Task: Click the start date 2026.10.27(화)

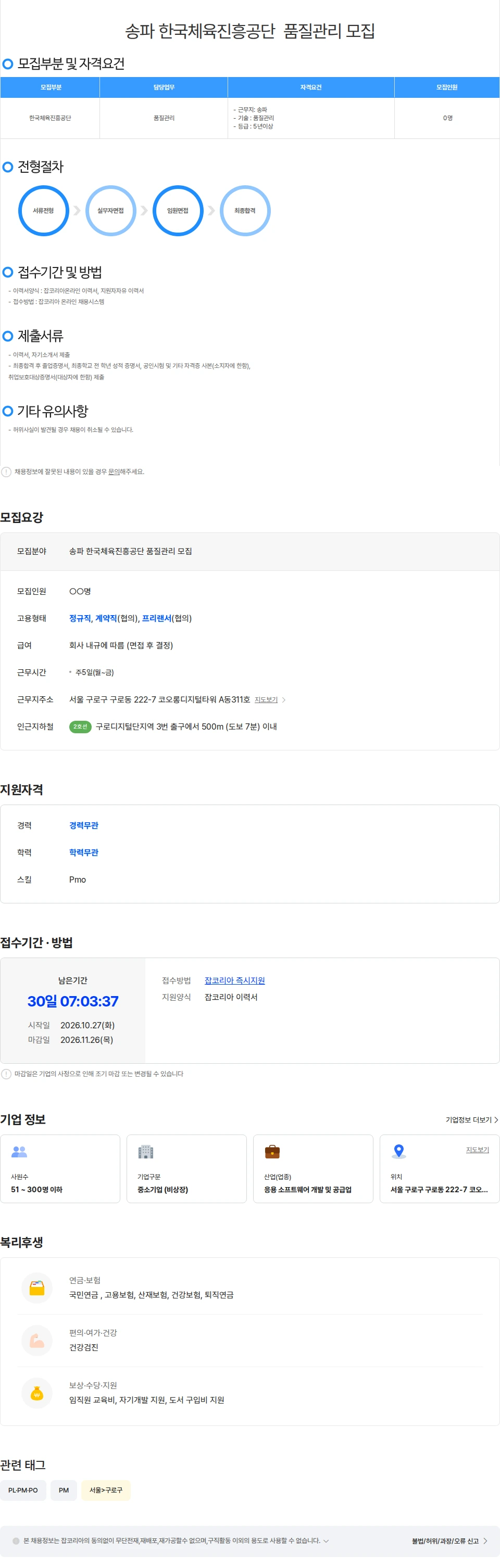Action: pyautogui.click(x=87, y=1026)
